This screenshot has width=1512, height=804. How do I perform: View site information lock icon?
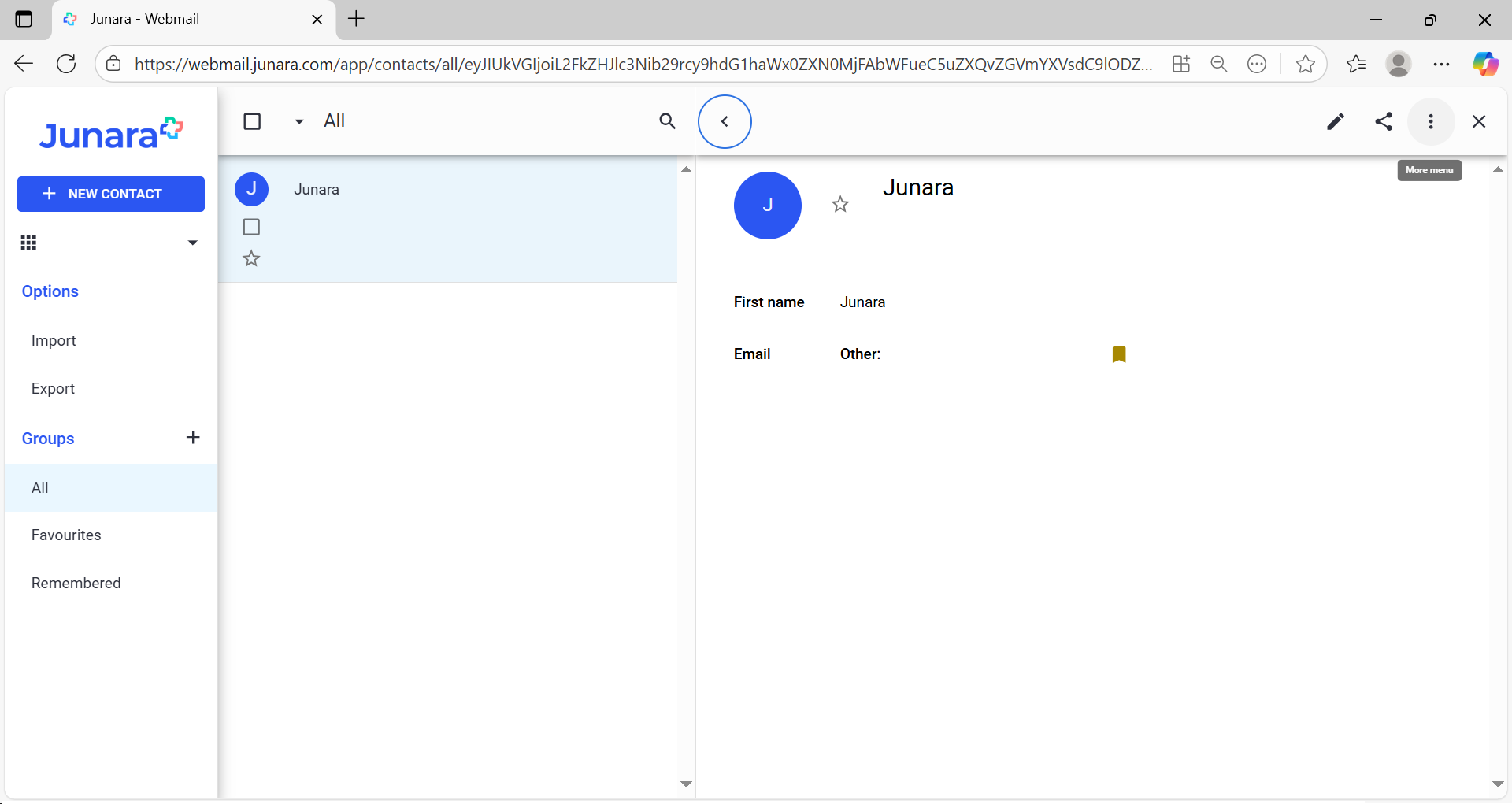click(x=113, y=64)
